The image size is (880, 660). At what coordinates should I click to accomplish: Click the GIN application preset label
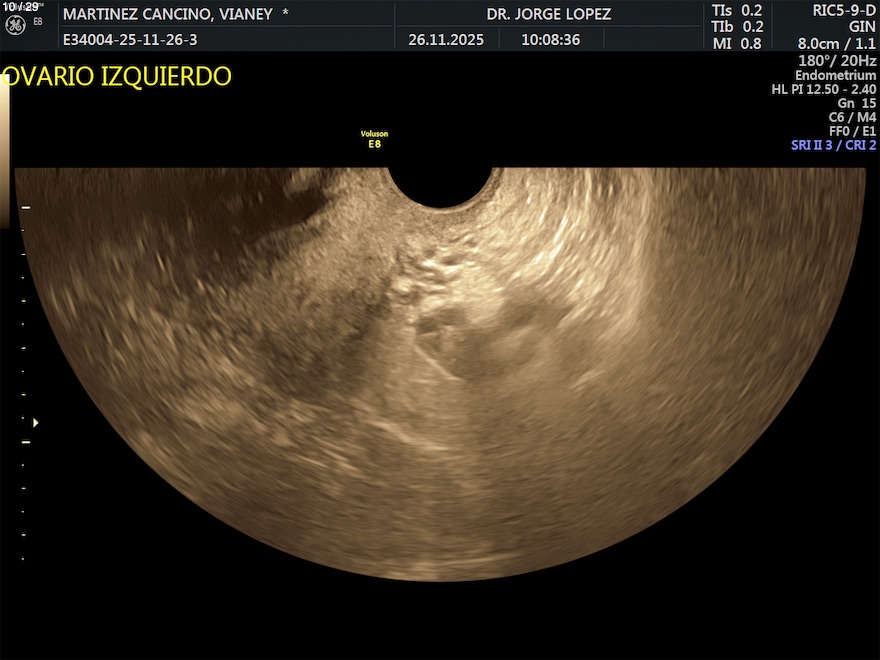(x=861, y=27)
